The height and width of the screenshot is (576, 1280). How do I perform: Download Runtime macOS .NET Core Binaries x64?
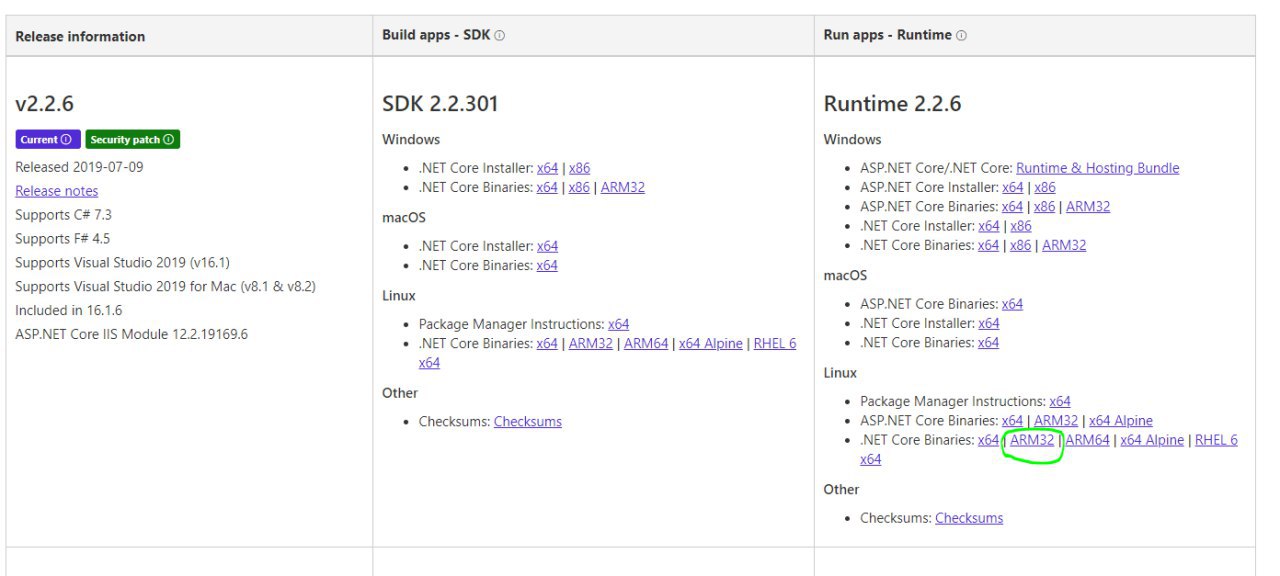989,343
